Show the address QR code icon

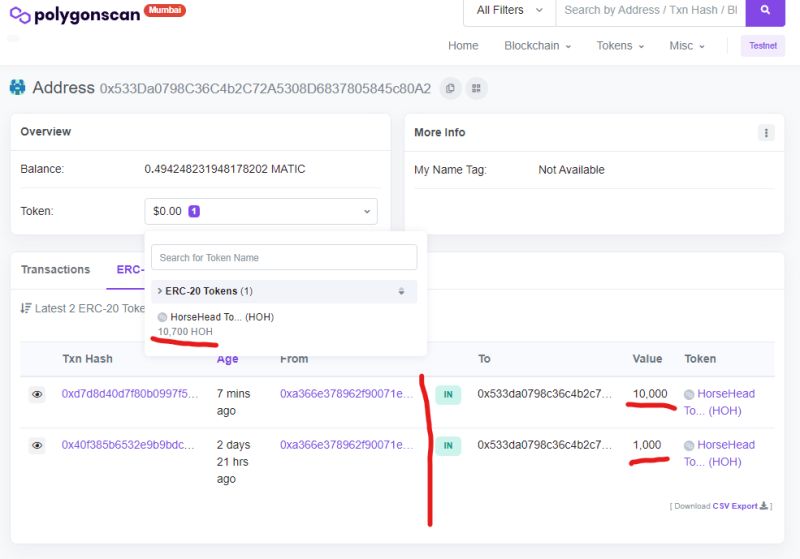pos(476,88)
